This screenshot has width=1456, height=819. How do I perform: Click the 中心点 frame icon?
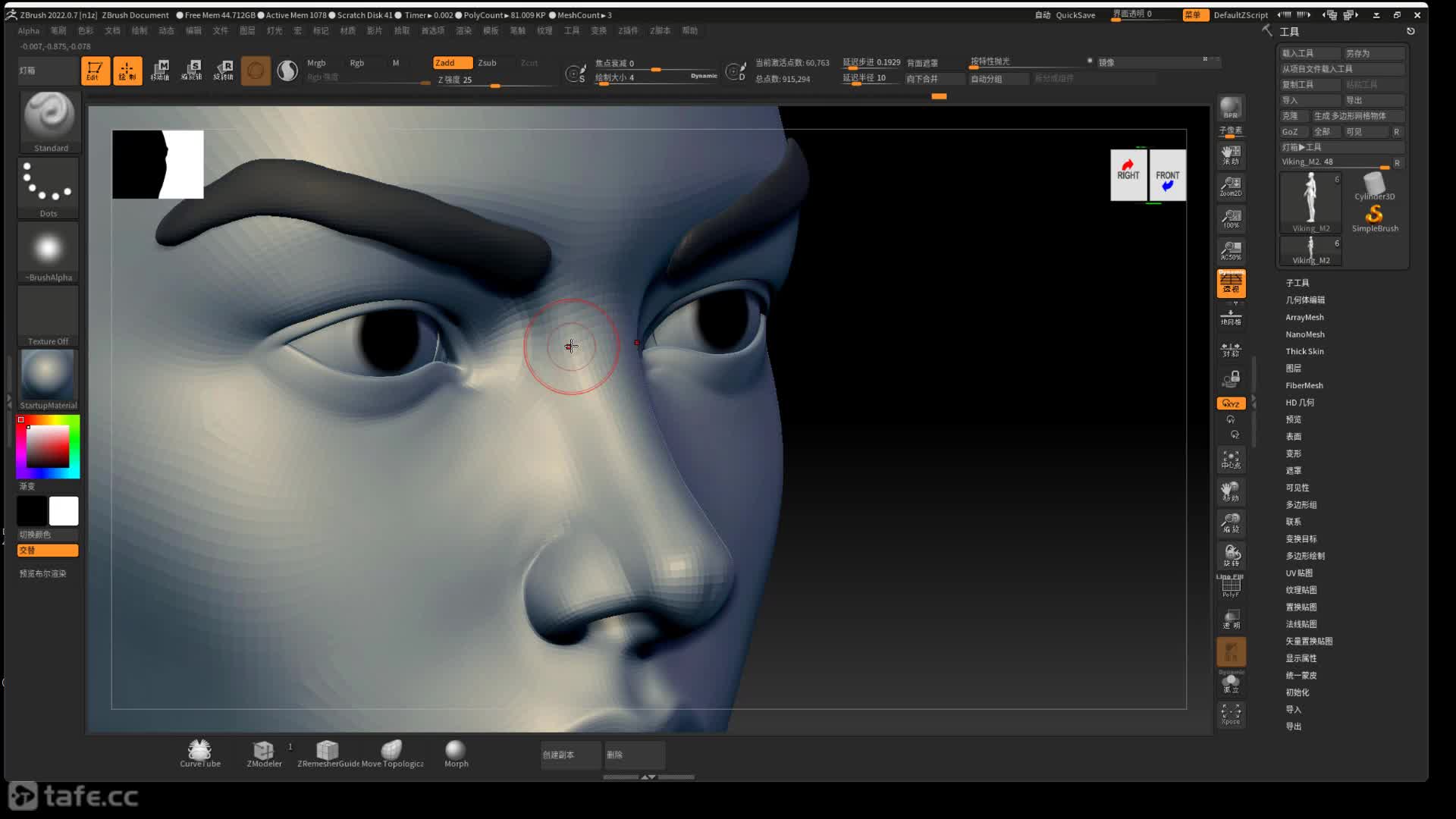coord(1231,460)
